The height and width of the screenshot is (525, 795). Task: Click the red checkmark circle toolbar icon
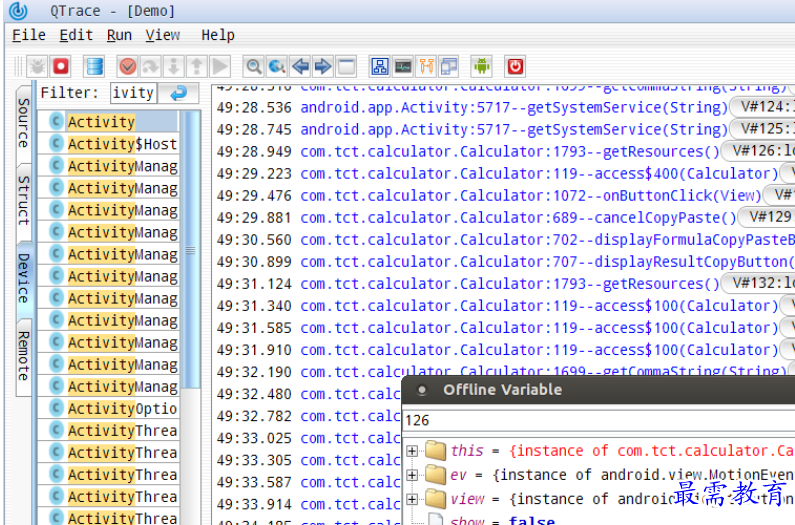[127, 67]
